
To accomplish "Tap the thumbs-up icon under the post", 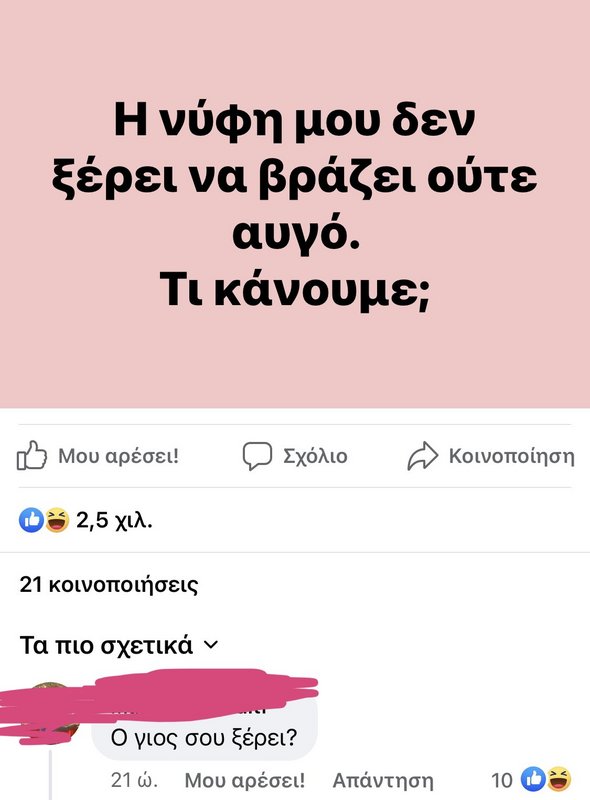I will coord(32,455).
